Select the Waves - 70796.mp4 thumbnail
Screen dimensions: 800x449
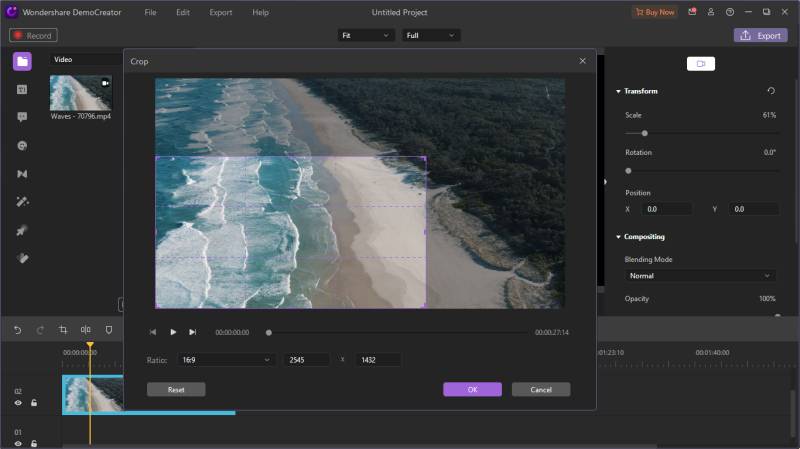(x=81, y=93)
